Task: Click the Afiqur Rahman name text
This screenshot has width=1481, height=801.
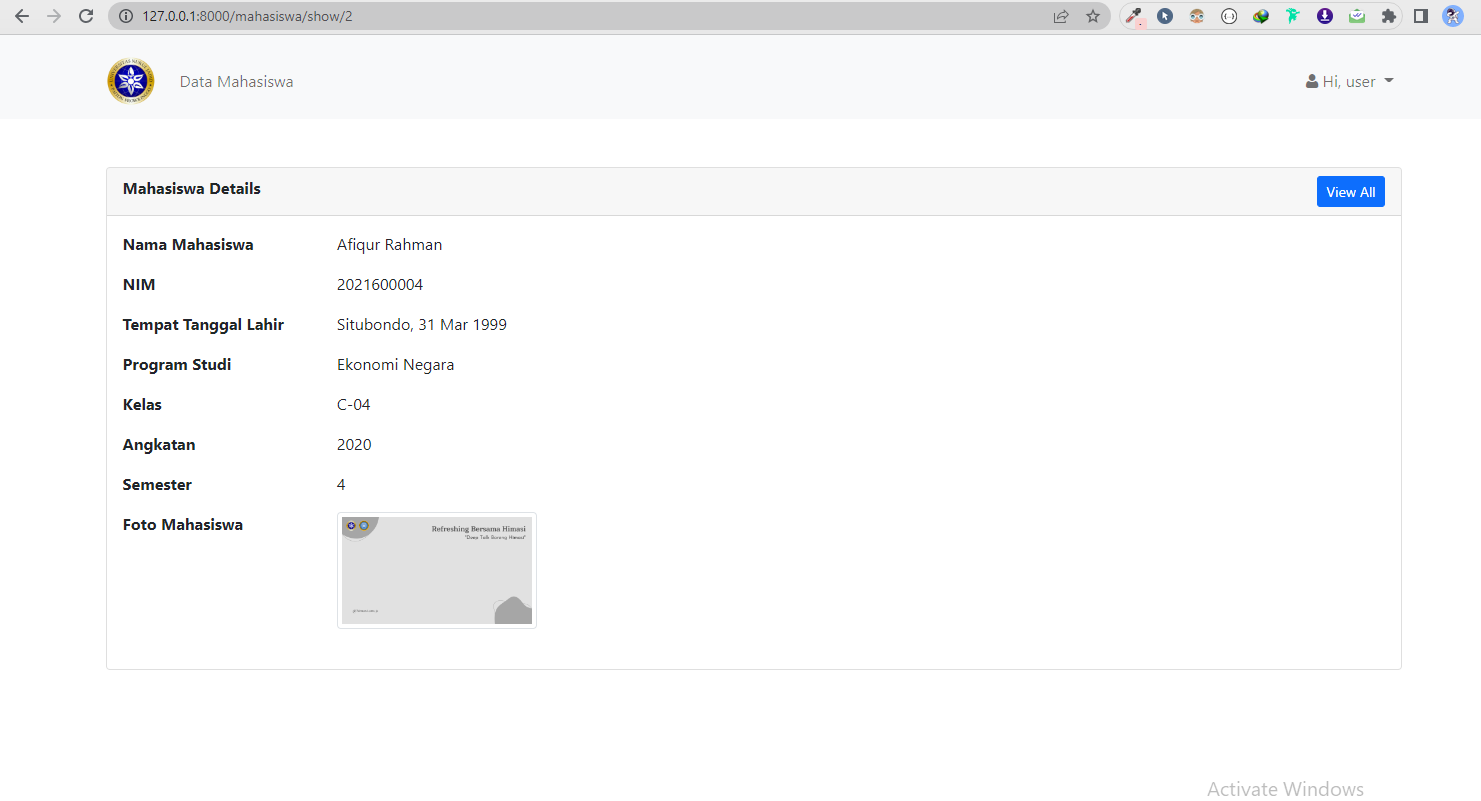Action: [389, 245]
